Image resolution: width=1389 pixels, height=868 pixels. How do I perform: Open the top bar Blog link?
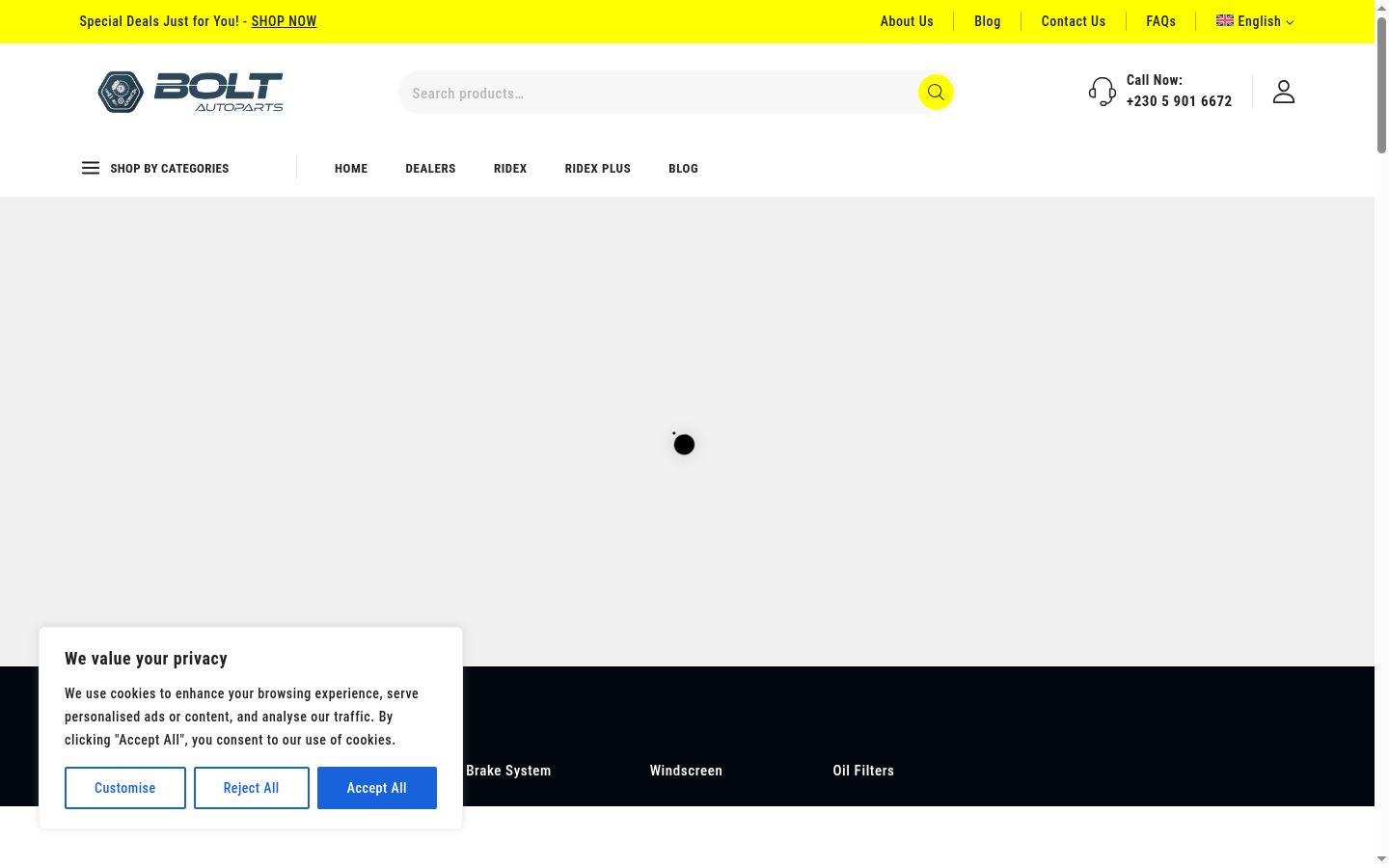pyautogui.click(x=988, y=21)
